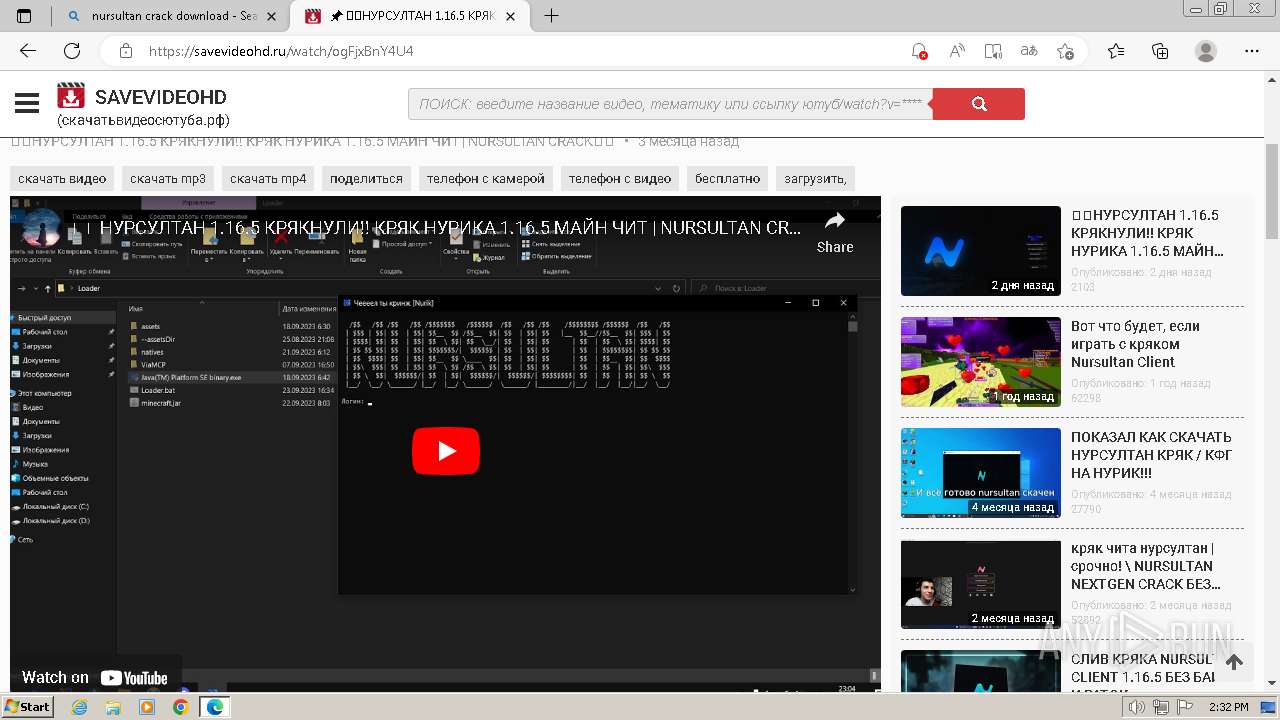This screenshot has width=1280, height=720.
Task: Open thumbnail marked 4 месяца назад
Action: [980, 473]
